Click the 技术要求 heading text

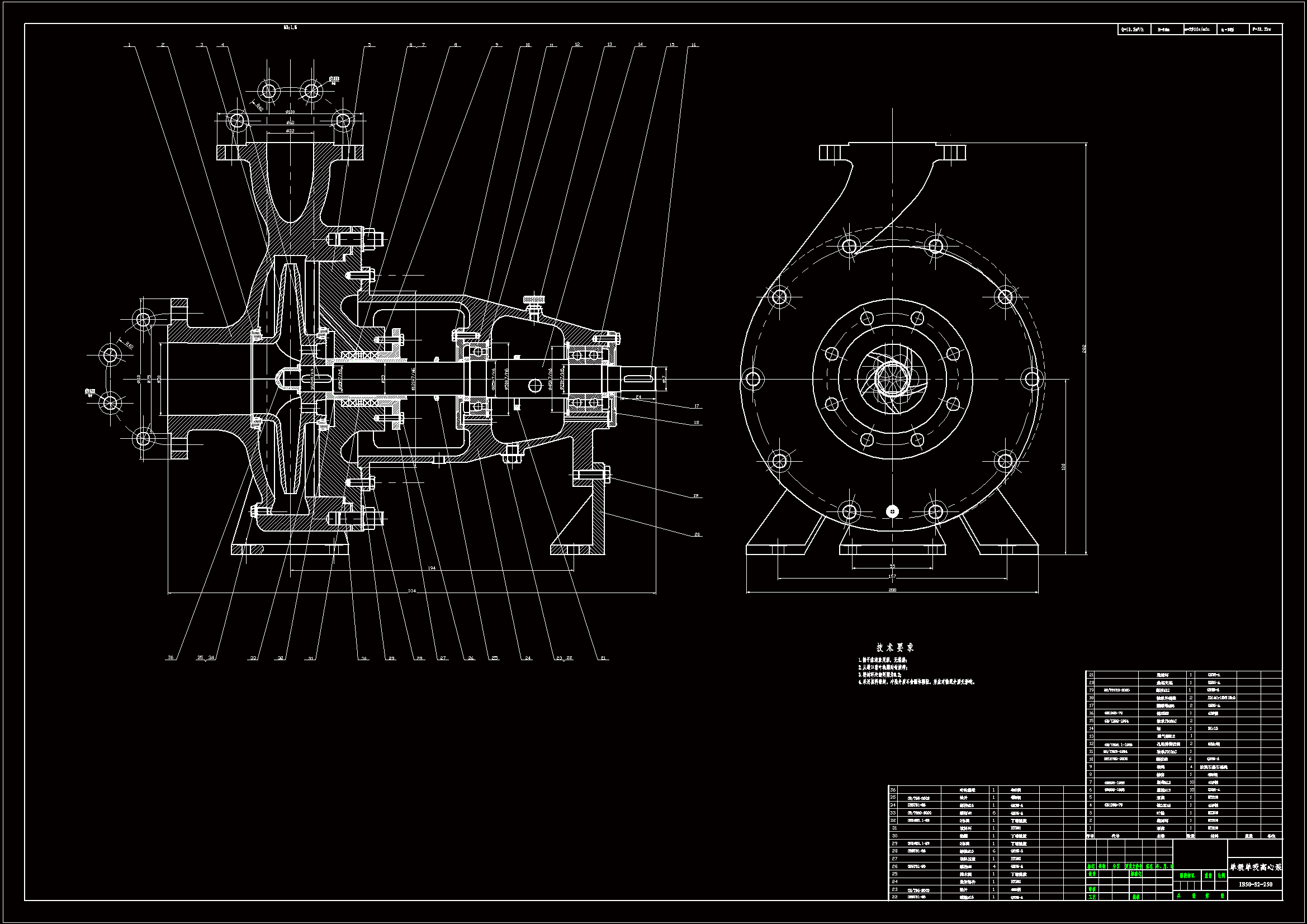(x=895, y=647)
